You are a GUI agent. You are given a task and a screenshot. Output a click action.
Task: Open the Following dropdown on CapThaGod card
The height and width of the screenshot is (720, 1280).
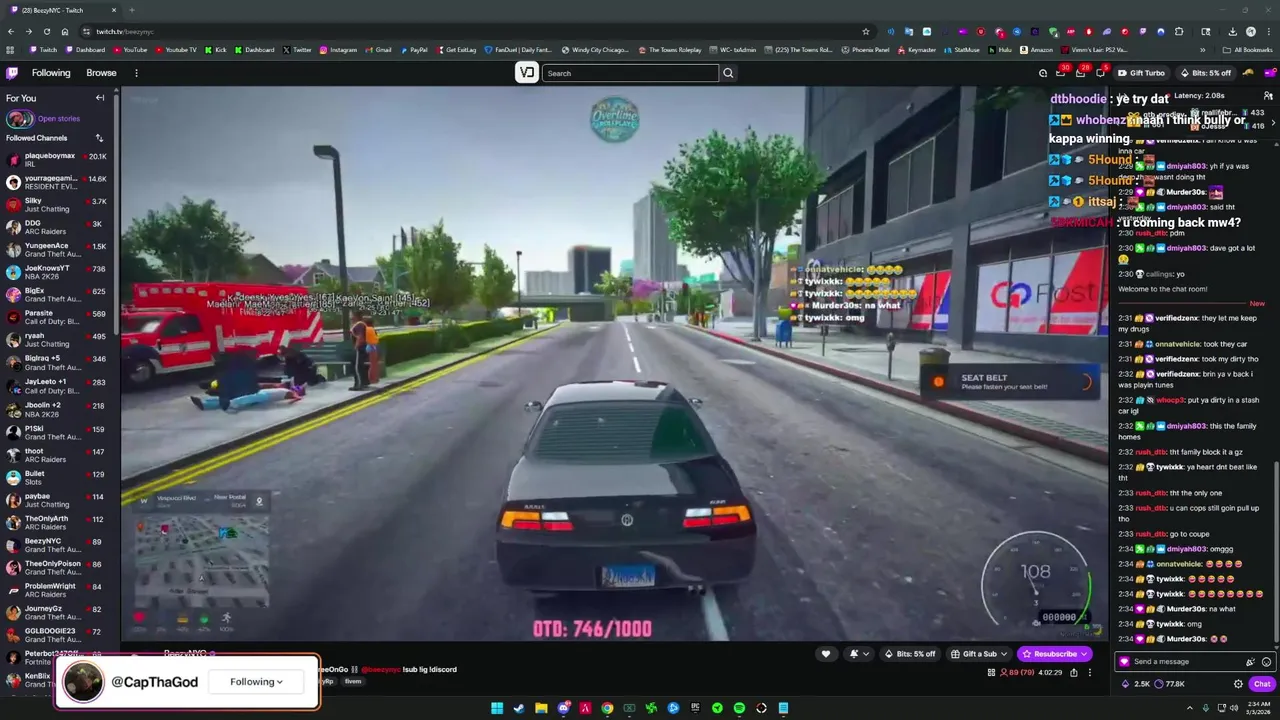[x=256, y=682]
